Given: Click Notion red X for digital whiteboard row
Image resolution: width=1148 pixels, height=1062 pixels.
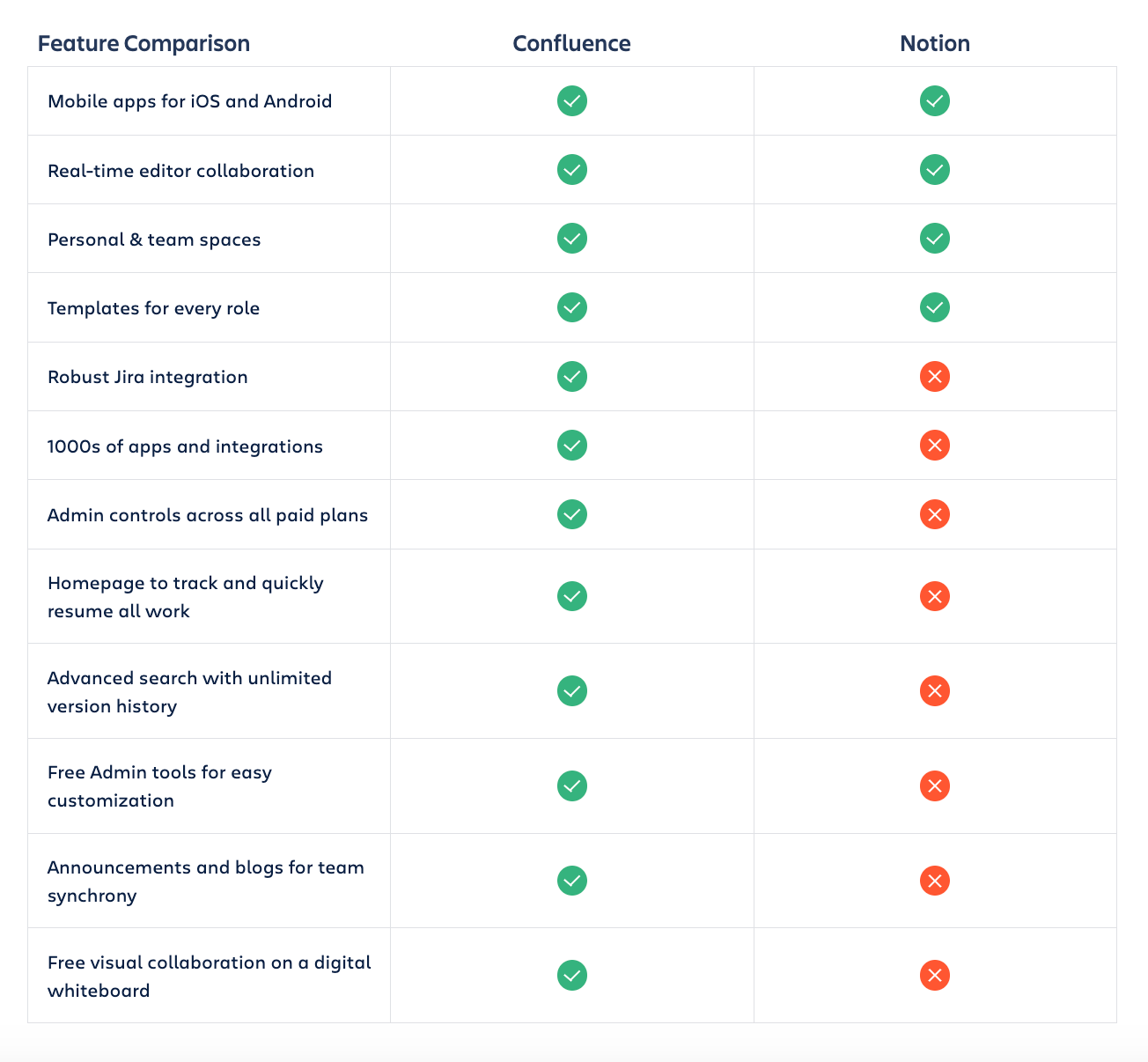Looking at the screenshot, I should click(x=935, y=976).
